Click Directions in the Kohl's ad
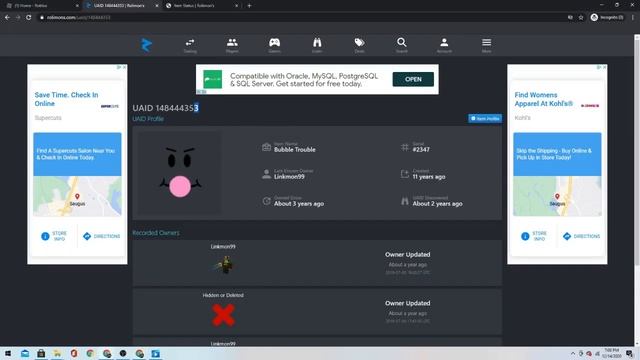This screenshot has height=360, width=640. click(582, 236)
